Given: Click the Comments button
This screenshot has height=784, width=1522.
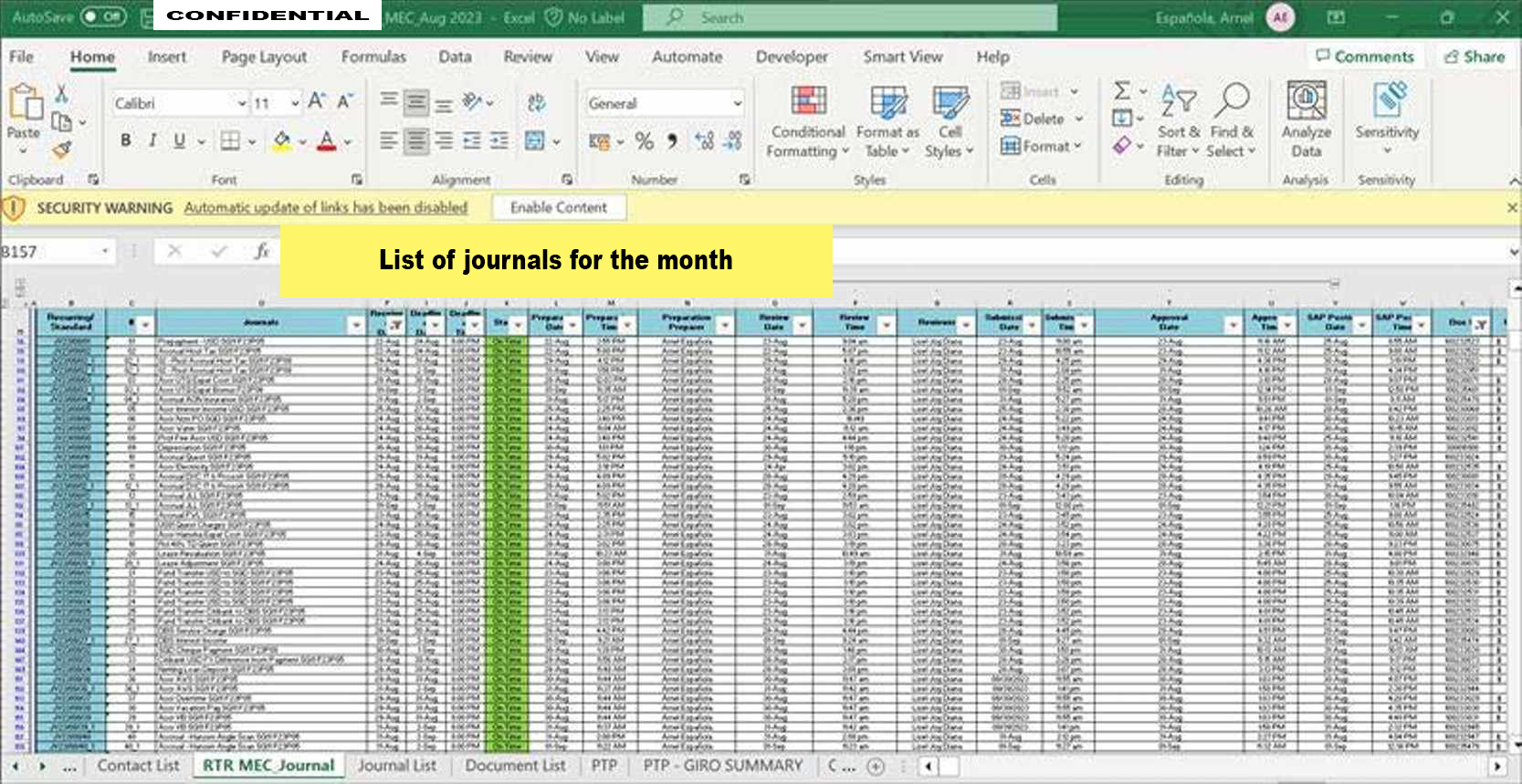Looking at the screenshot, I should (x=1365, y=57).
